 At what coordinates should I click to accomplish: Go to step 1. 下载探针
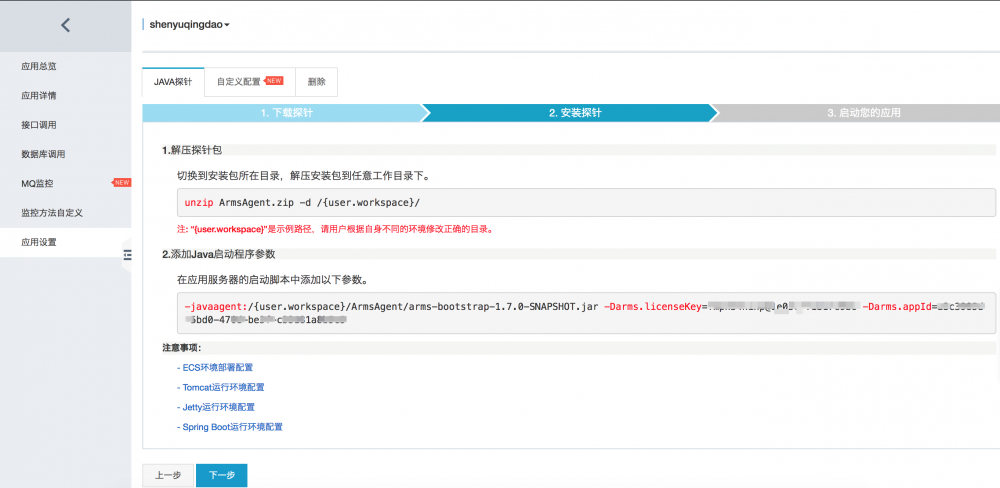pos(286,113)
